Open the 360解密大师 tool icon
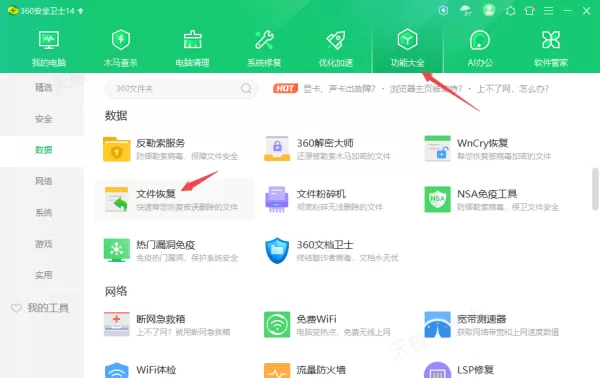The width and height of the screenshot is (600, 378). coord(277,149)
